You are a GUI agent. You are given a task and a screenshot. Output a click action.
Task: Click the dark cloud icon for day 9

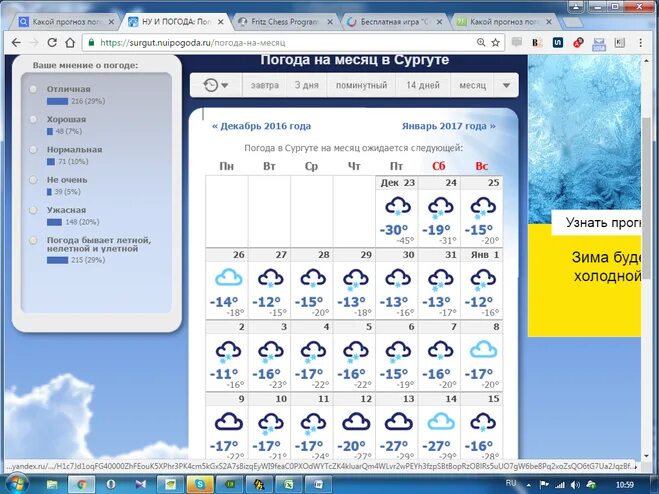pyautogui.click(x=228, y=422)
